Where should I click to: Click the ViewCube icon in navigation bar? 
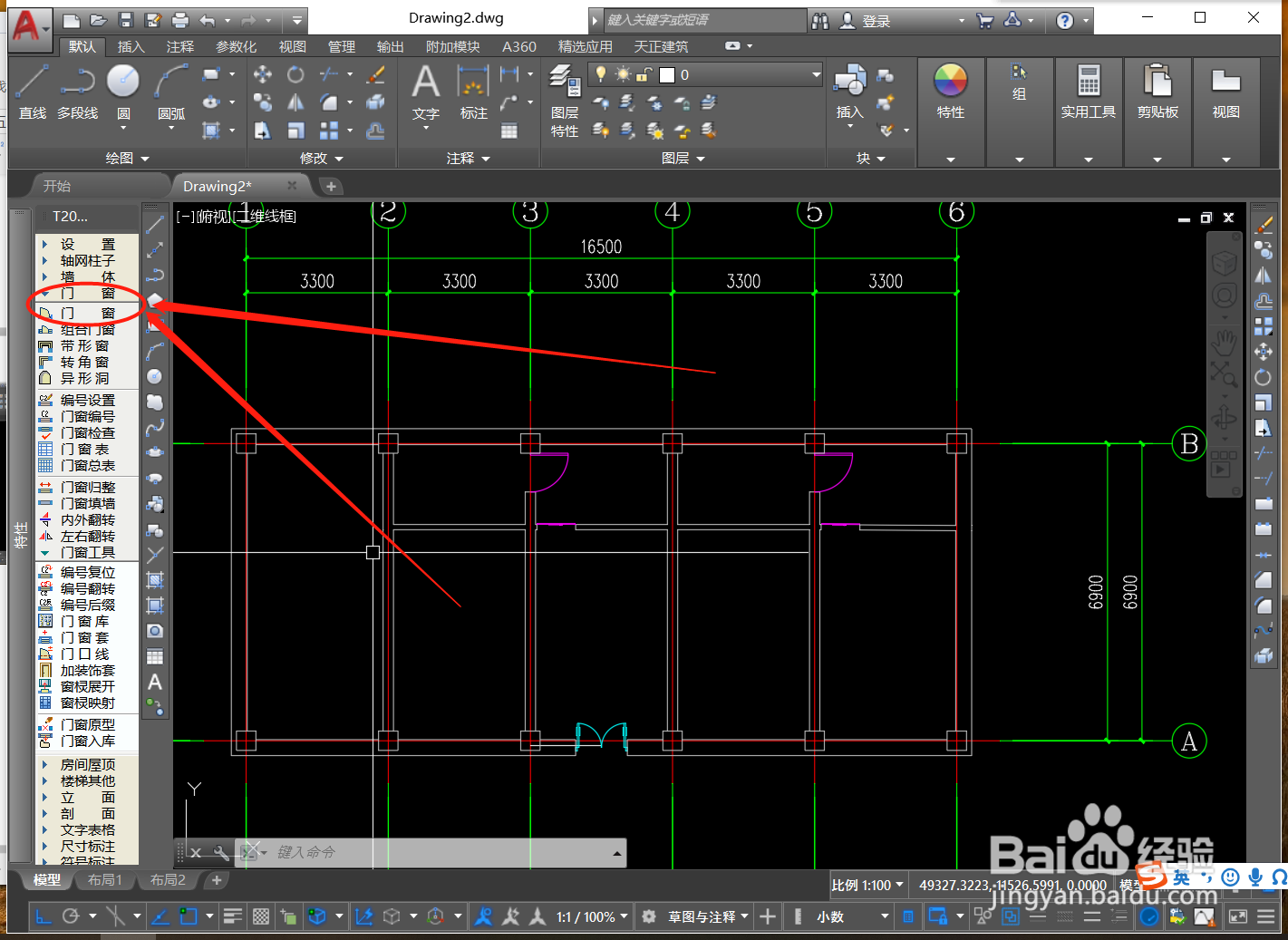[1225, 264]
